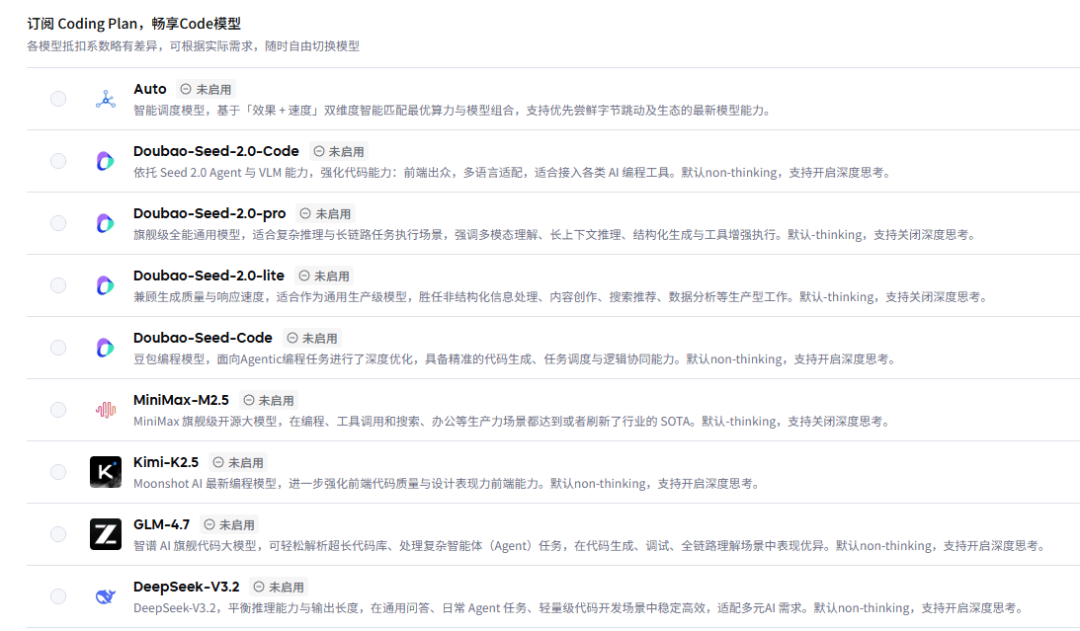This screenshot has height=631, width=1080.
Task: Click the GLM-4.7 model name
Action: tap(161, 524)
